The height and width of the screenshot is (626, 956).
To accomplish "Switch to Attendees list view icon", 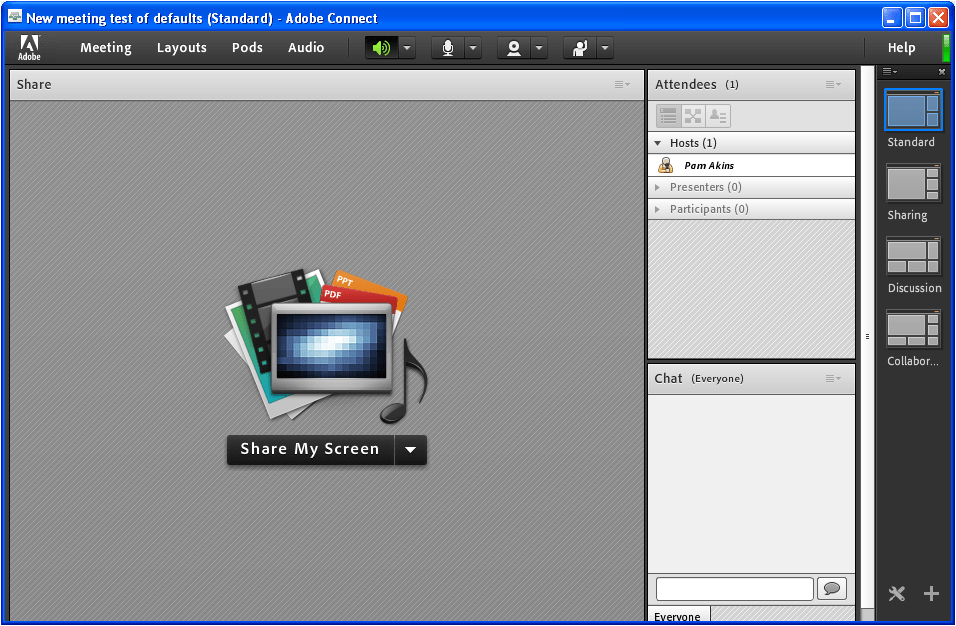I will (x=668, y=116).
